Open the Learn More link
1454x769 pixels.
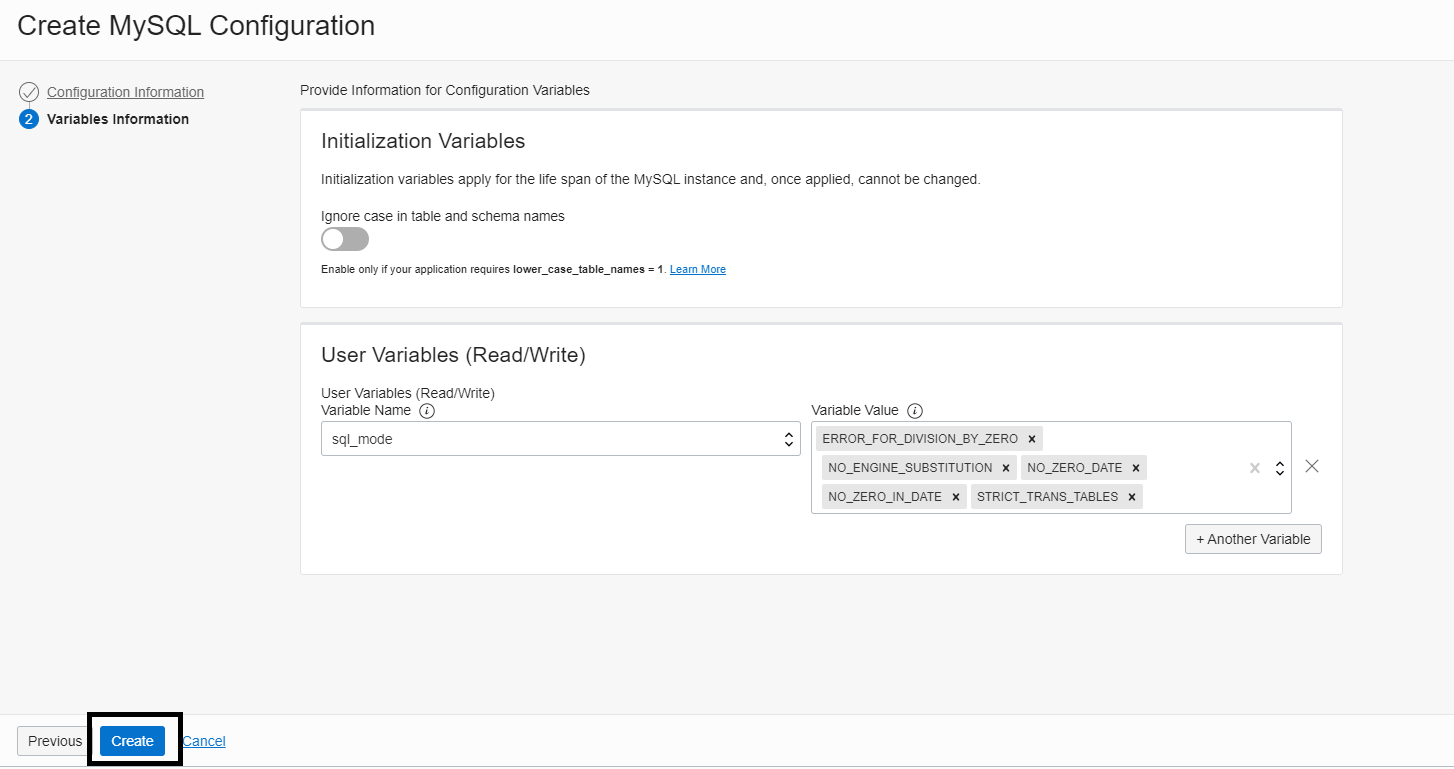698,270
